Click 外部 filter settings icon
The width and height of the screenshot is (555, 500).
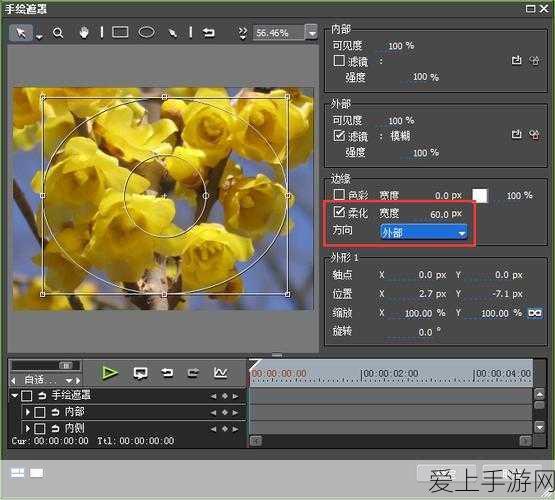click(x=534, y=134)
